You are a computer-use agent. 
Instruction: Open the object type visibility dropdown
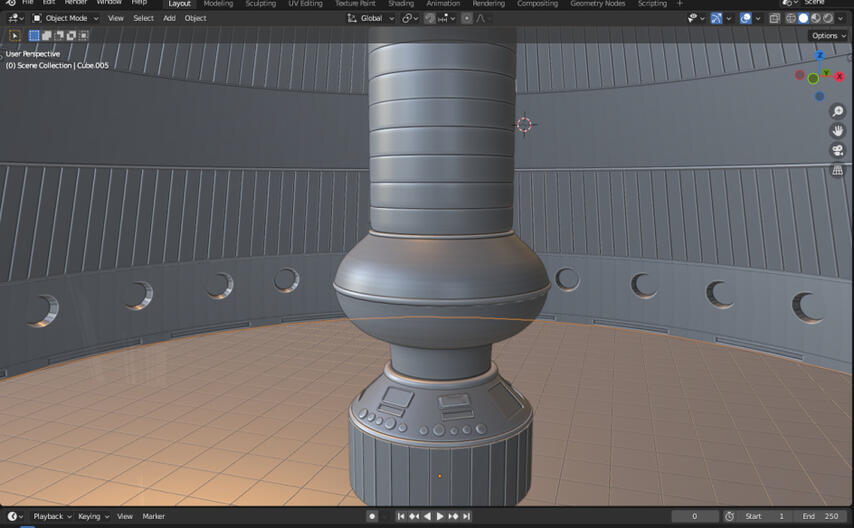click(x=696, y=19)
